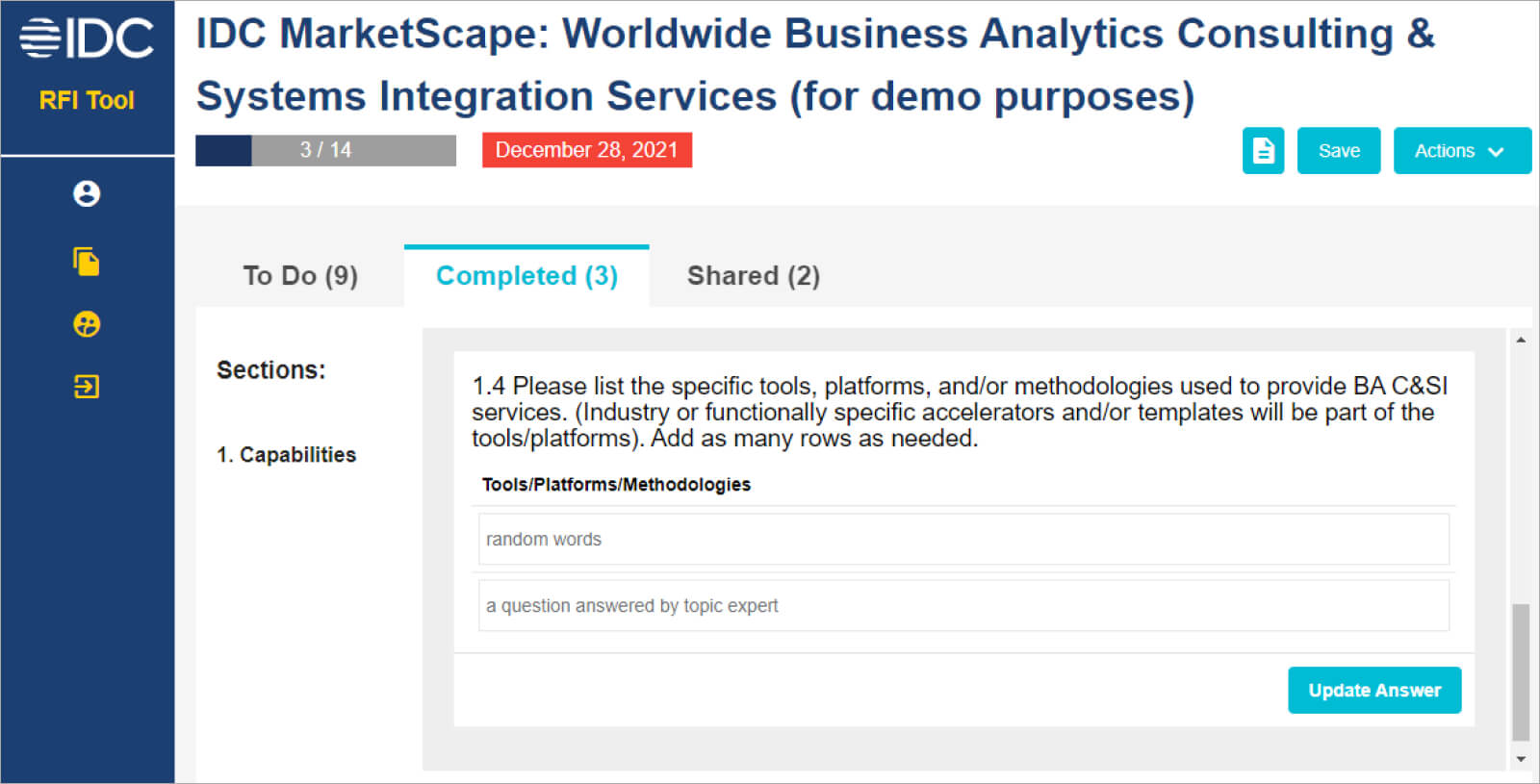1540x784 pixels.
Task: Click the document icon button beside Save
Action: pos(1263,151)
